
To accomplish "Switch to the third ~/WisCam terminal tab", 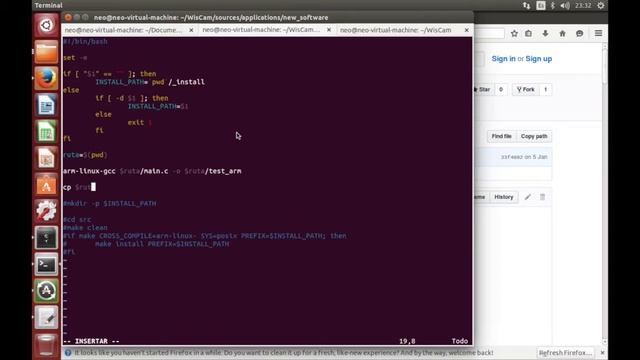I will pos(396,30).
